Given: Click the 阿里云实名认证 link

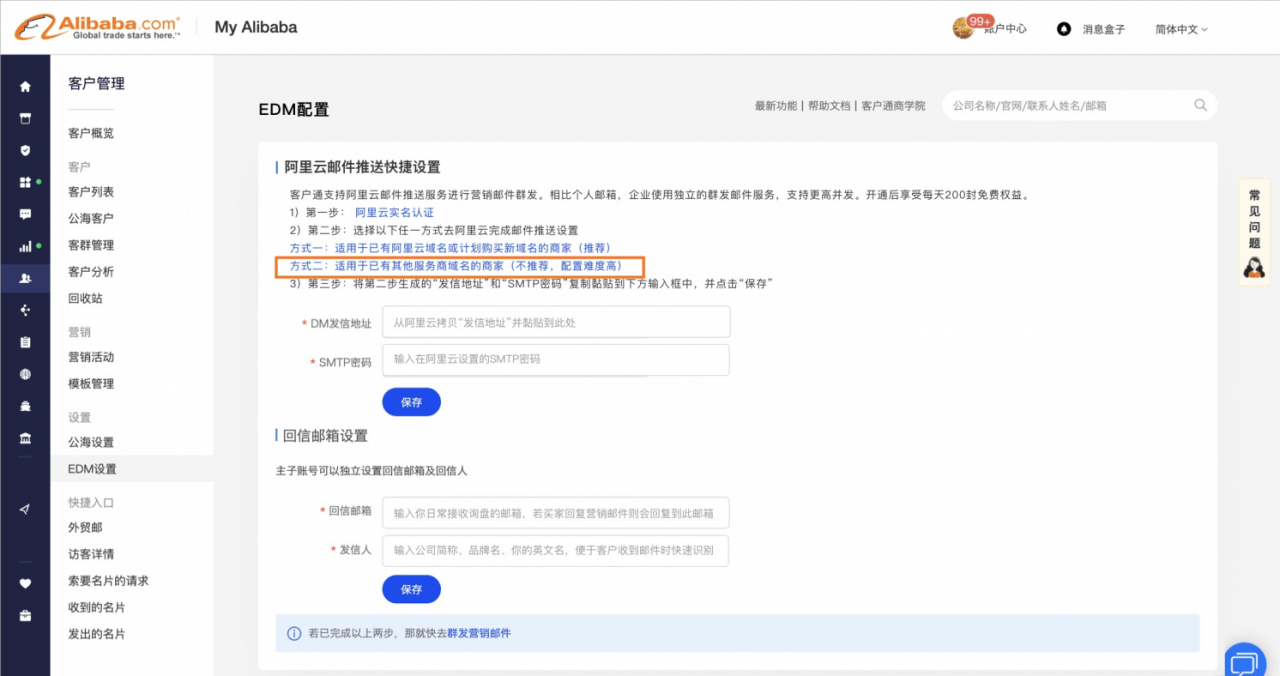Looking at the screenshot, I should (x=394, y=213).
